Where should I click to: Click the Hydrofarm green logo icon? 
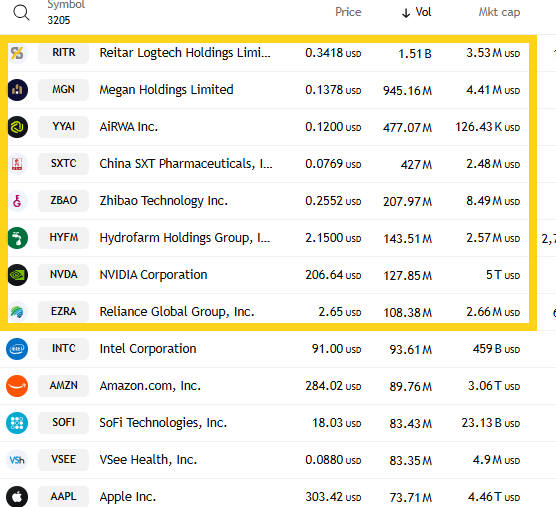(x=18, y=238)
